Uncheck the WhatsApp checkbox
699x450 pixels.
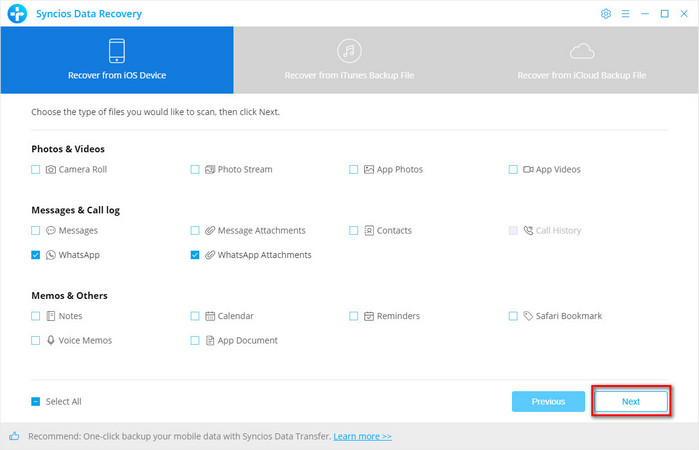pos(36,255)
